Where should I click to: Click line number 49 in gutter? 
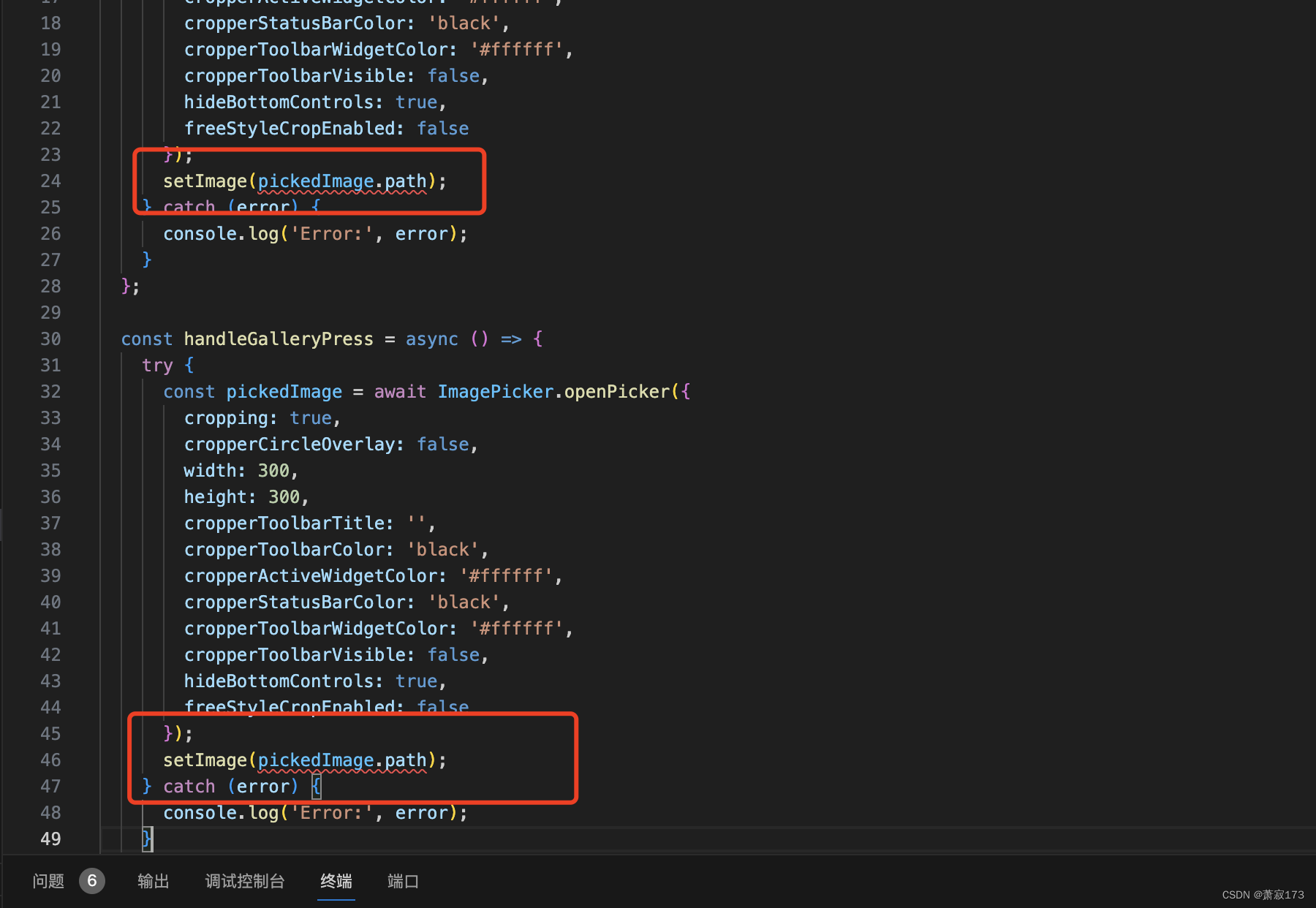pos(50,839)
